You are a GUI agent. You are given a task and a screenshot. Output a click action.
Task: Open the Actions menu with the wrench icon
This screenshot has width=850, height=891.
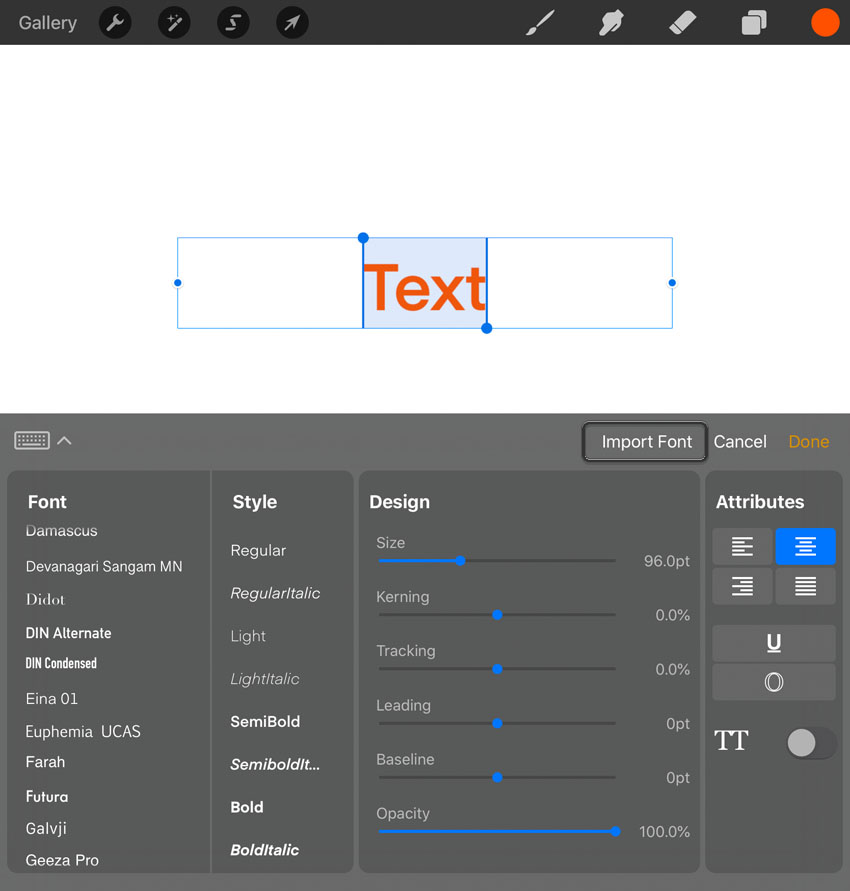(115, 22)
